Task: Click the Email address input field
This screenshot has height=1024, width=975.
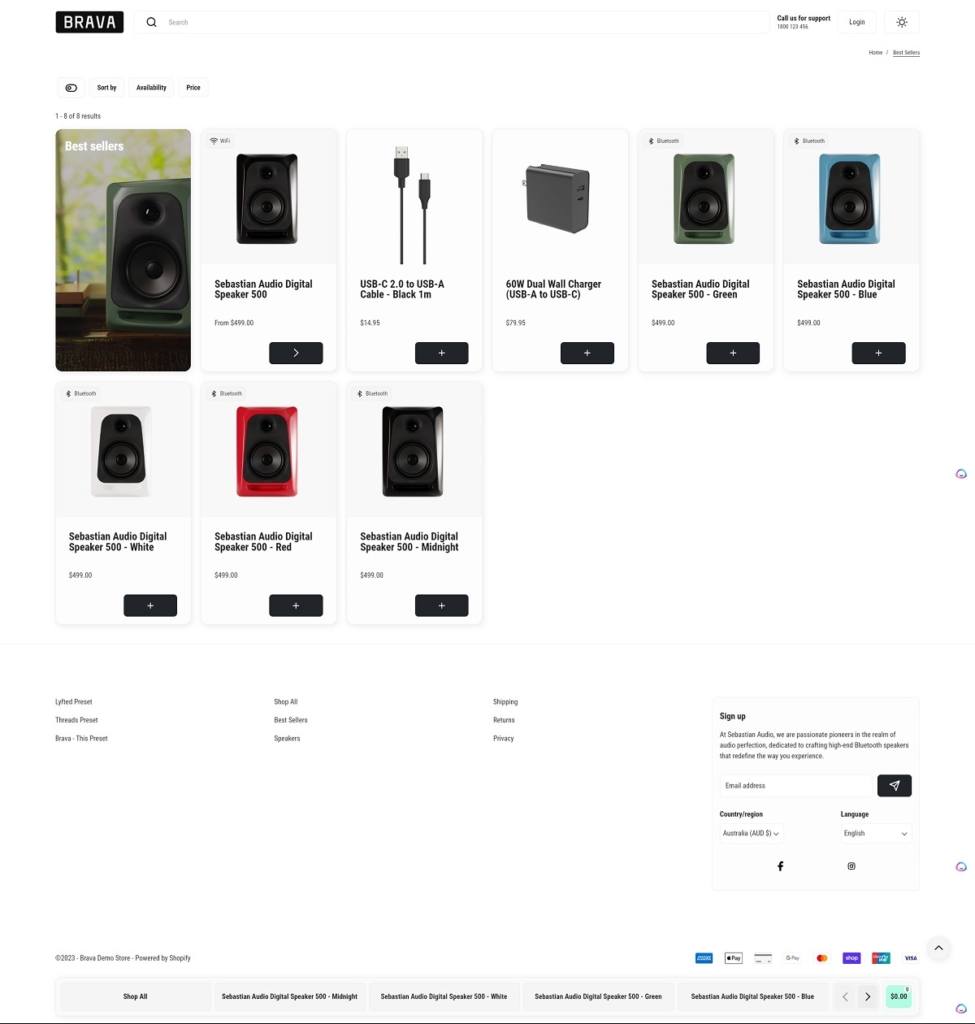Action: pos(797,786)
